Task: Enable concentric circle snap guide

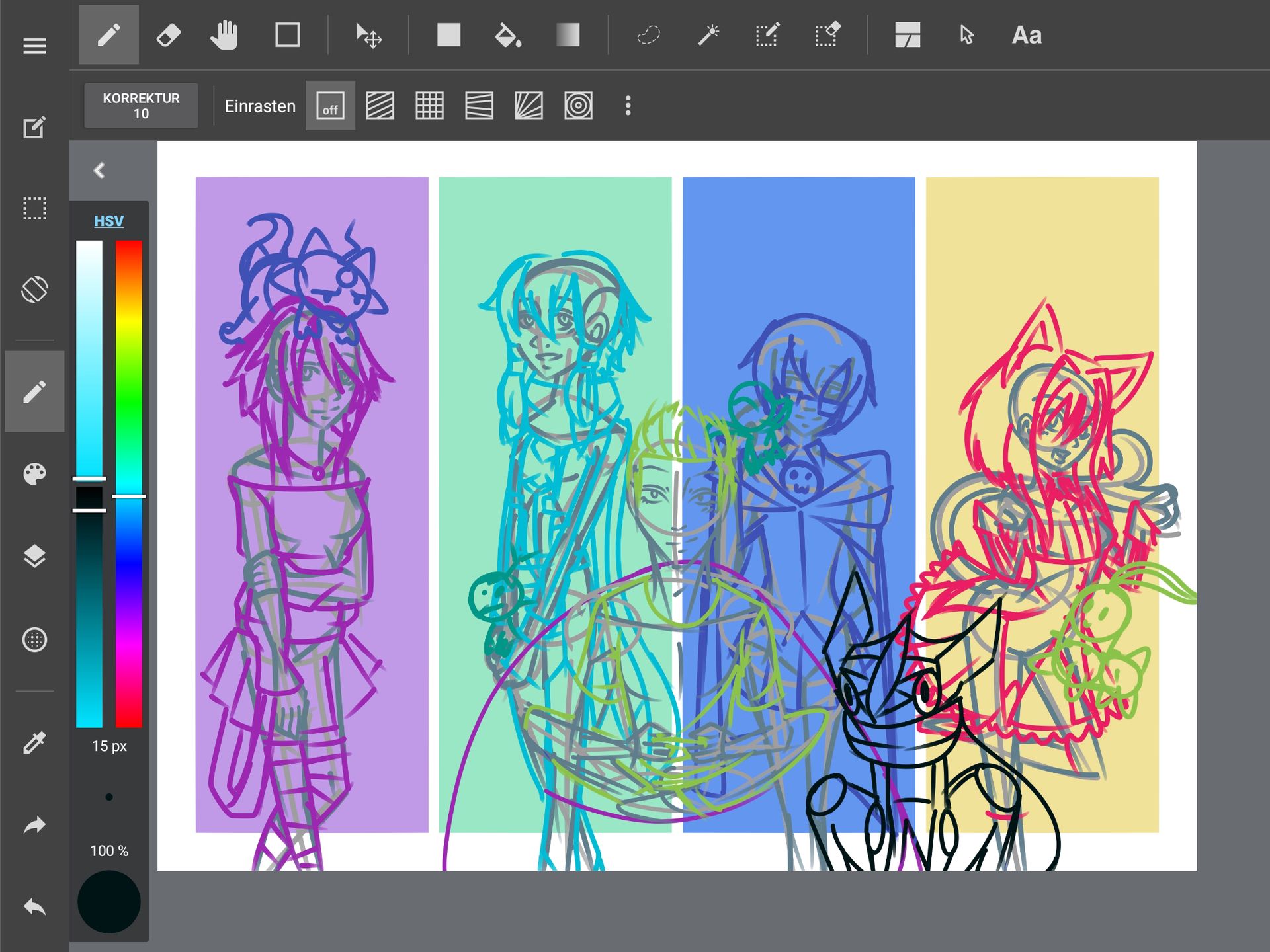Action: [578, 106]
